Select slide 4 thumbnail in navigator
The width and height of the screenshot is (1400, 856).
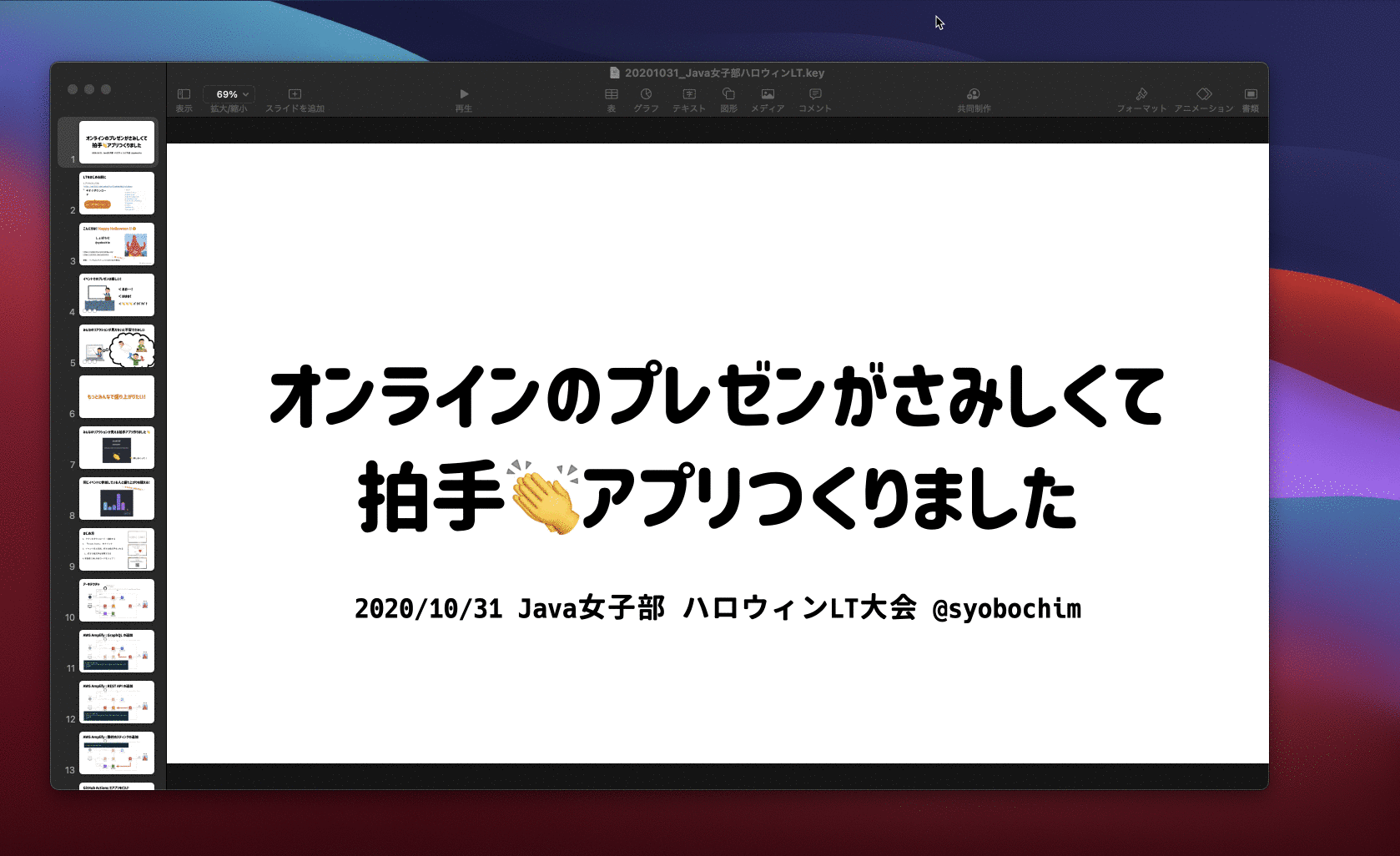pyautogui.click(x=117, y=295)
